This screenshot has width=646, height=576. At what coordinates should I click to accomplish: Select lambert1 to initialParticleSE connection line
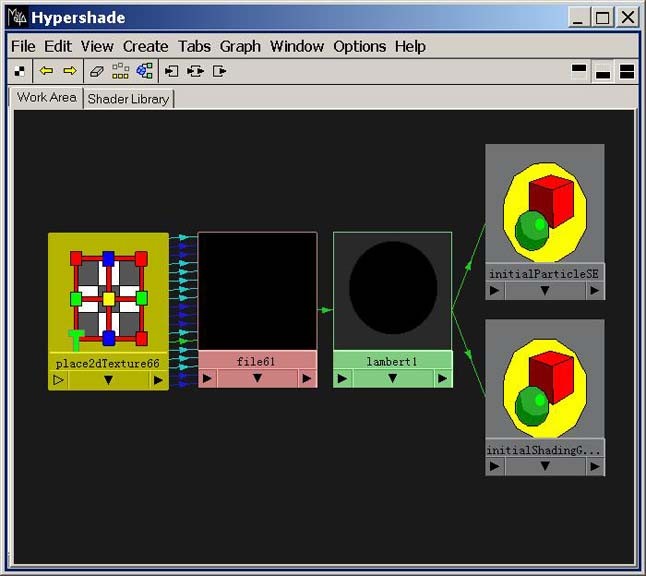(468, 267)
